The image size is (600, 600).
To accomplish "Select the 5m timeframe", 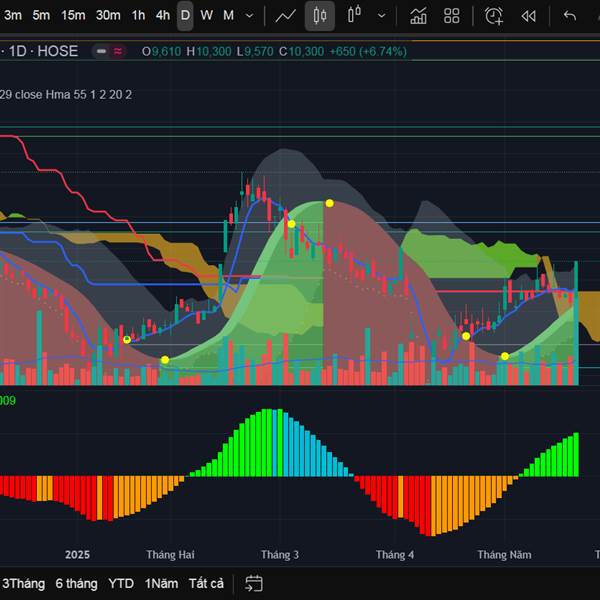I will coord(41,16).
